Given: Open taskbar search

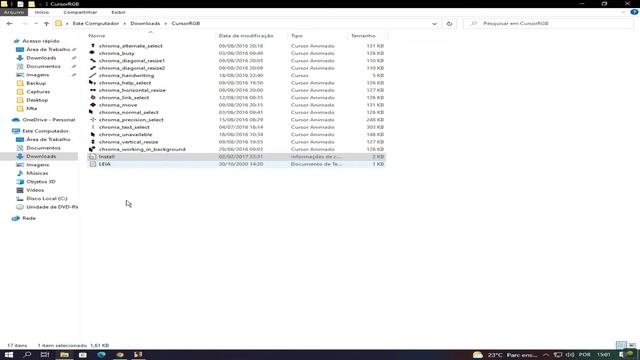Looking at the screenshot, I should pos(27,355).
